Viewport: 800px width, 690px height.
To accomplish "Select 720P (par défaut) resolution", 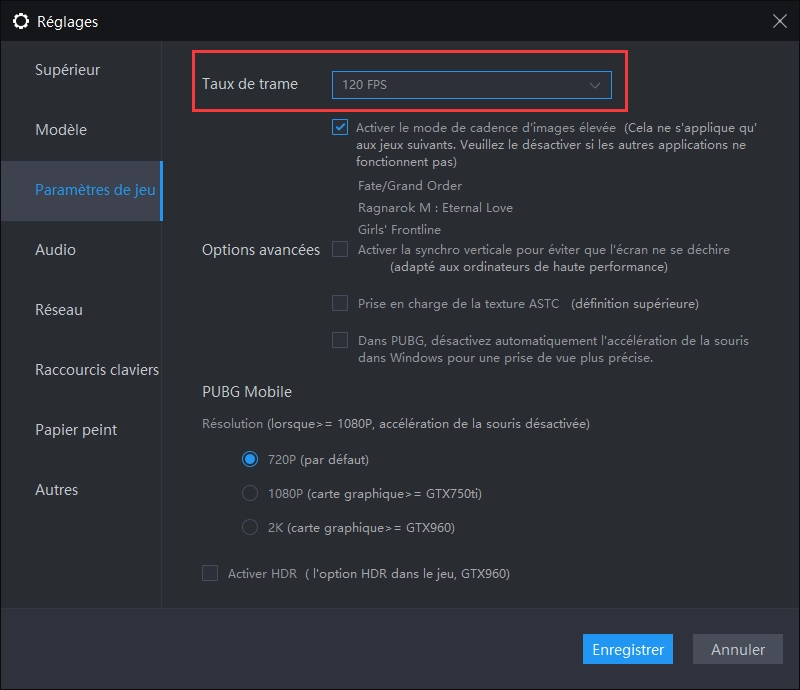I will tap(250, 460).
